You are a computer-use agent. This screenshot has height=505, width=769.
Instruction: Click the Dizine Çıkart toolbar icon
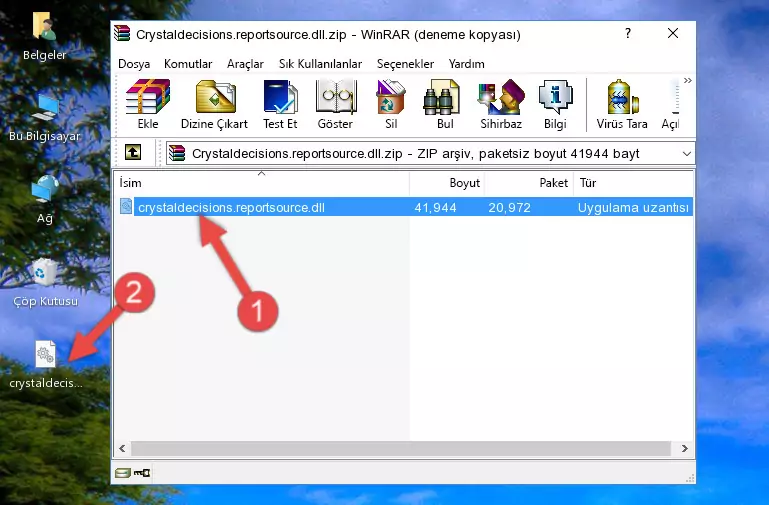pos(214,104)
